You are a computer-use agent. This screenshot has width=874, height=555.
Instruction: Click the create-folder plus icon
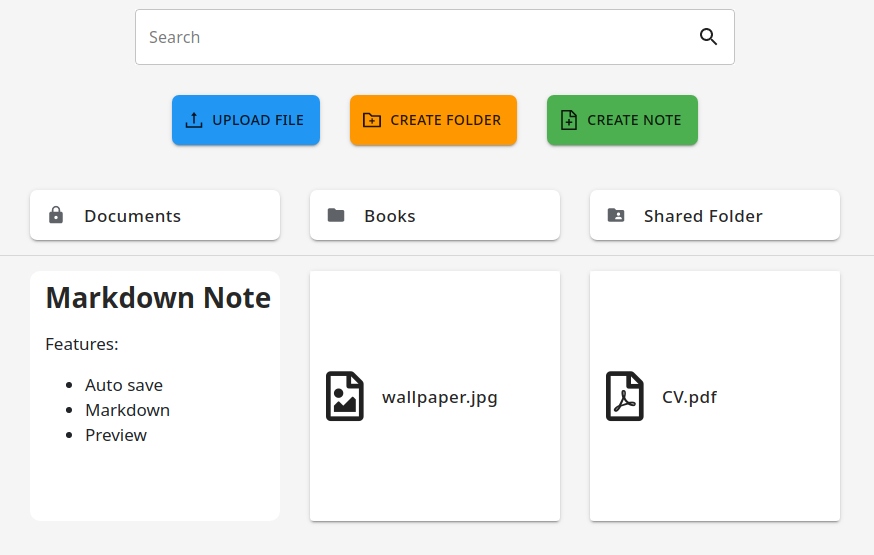[372, 120]
